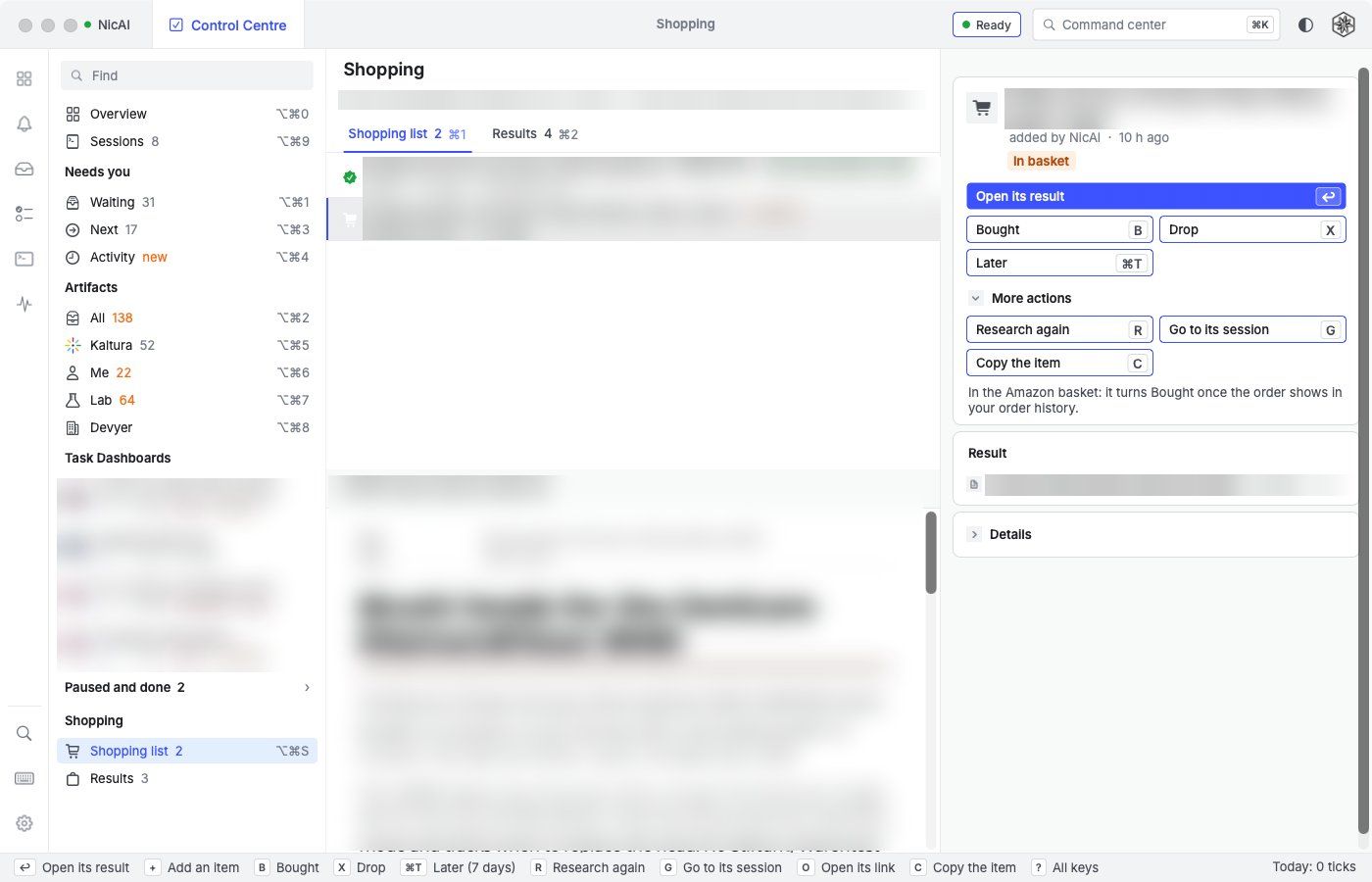This screenshot has height=882, width=1372.
Task: Click Go to its session button
Action: pyautogui.click(x=1252, y=329)
